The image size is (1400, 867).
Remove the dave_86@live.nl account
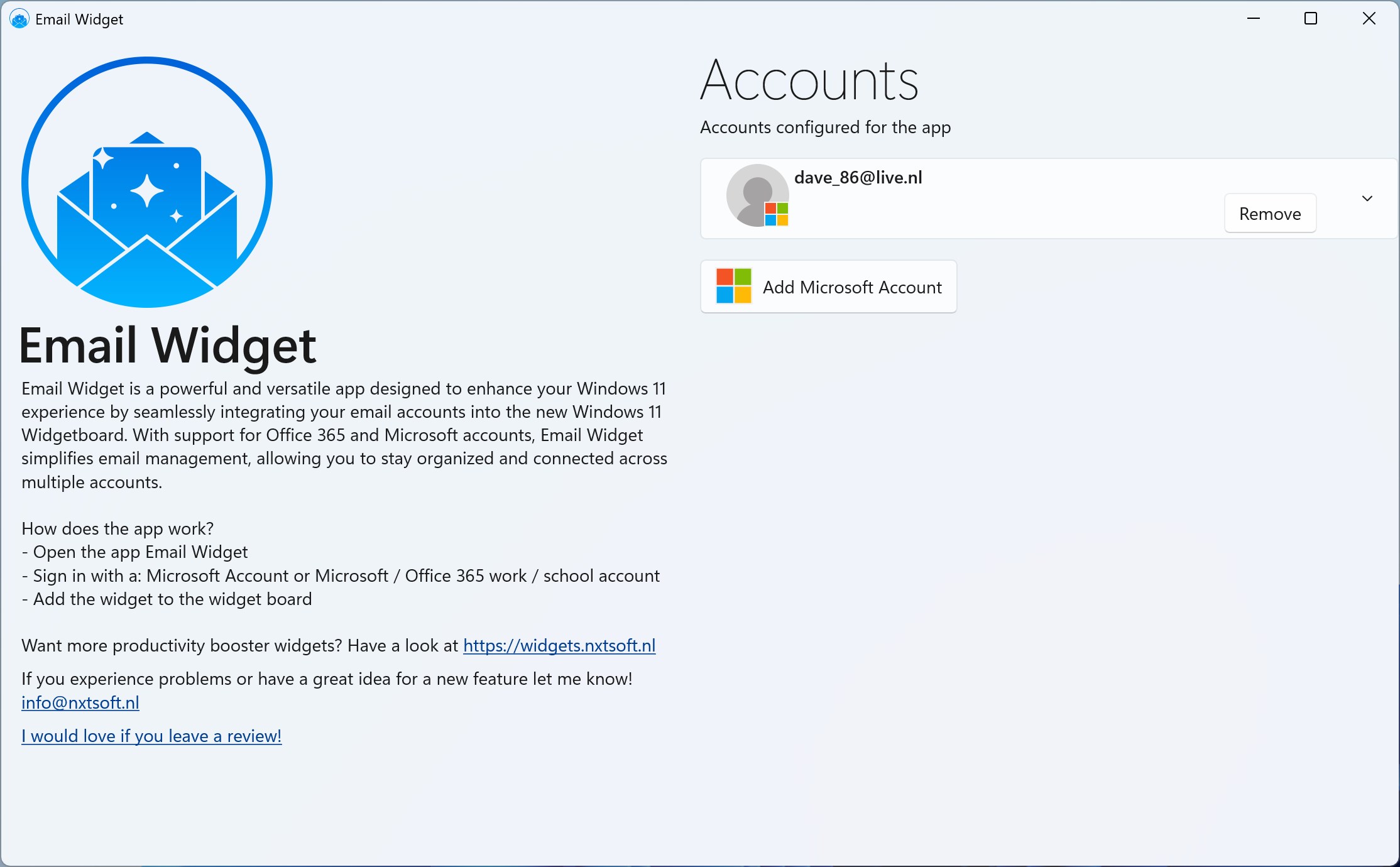pyautogui.click(x=1270, y=214)
